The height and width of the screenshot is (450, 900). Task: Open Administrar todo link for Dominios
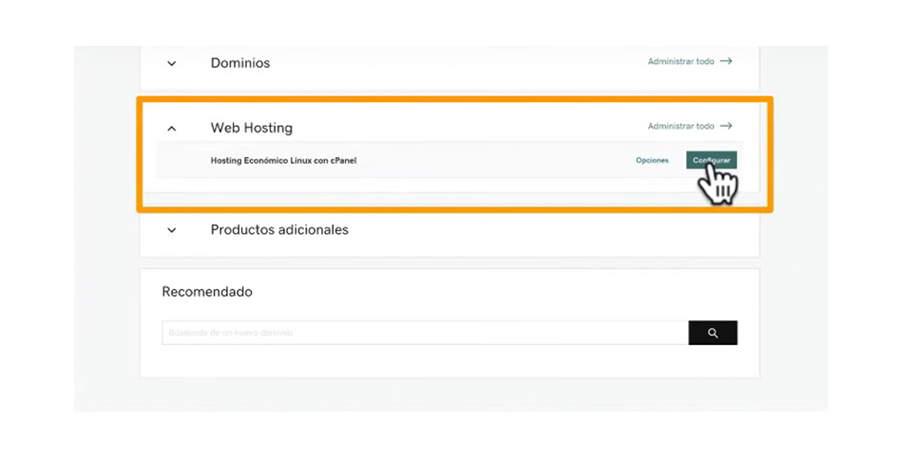click(x=690, y=61)
